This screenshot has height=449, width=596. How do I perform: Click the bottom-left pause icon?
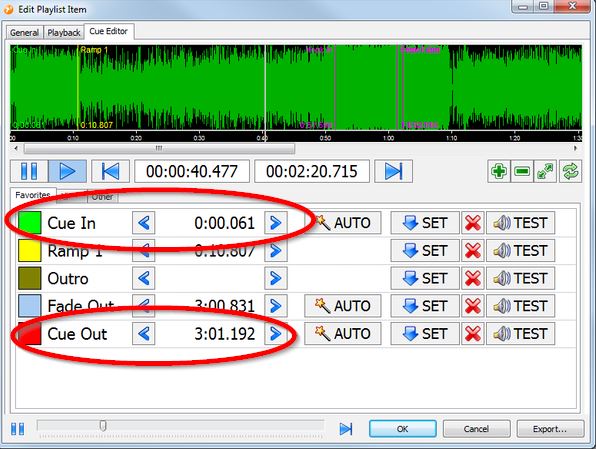click(x=17, y=429)
